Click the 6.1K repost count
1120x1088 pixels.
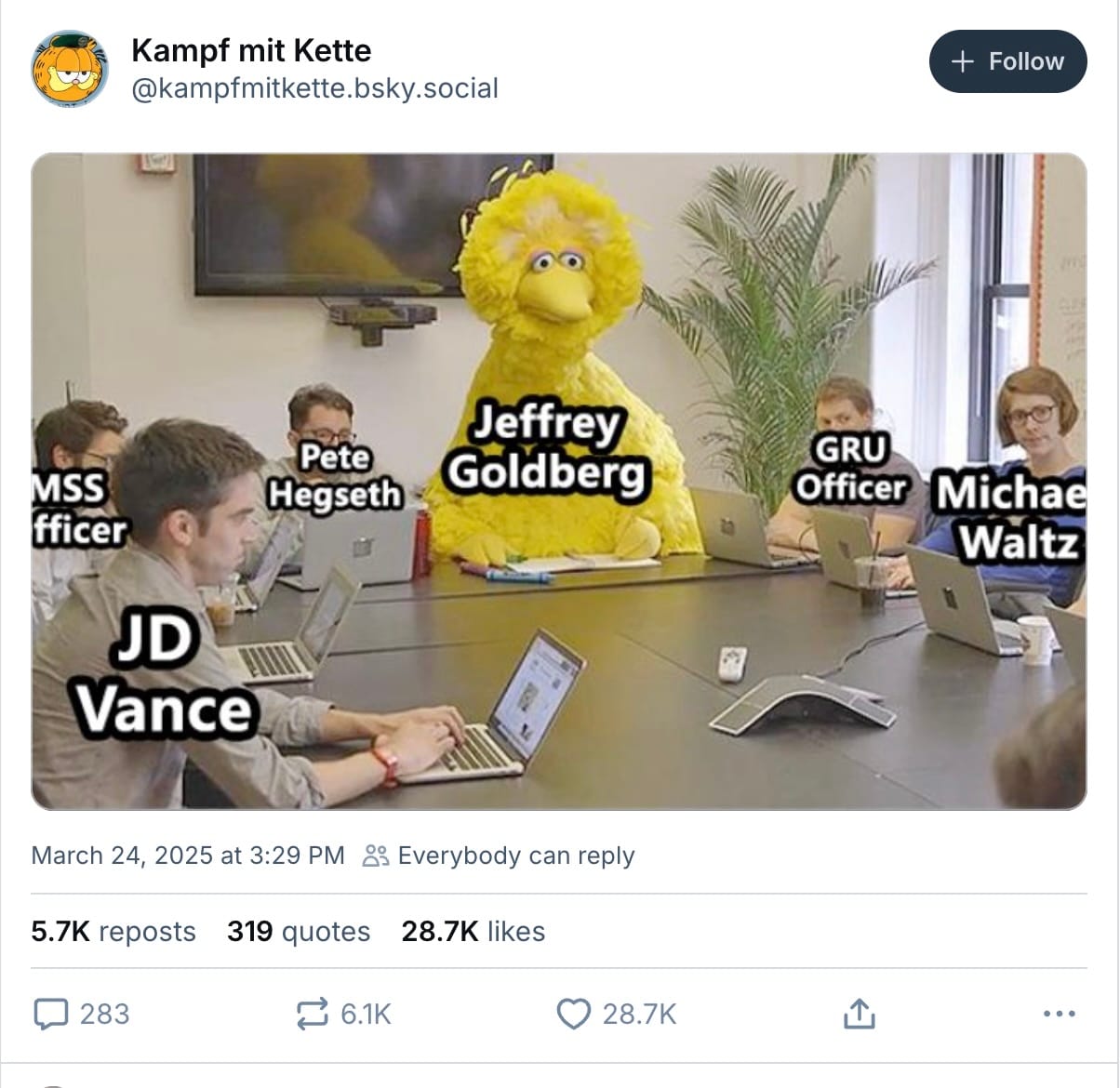pyautogui.click(x=366, y=1014)
